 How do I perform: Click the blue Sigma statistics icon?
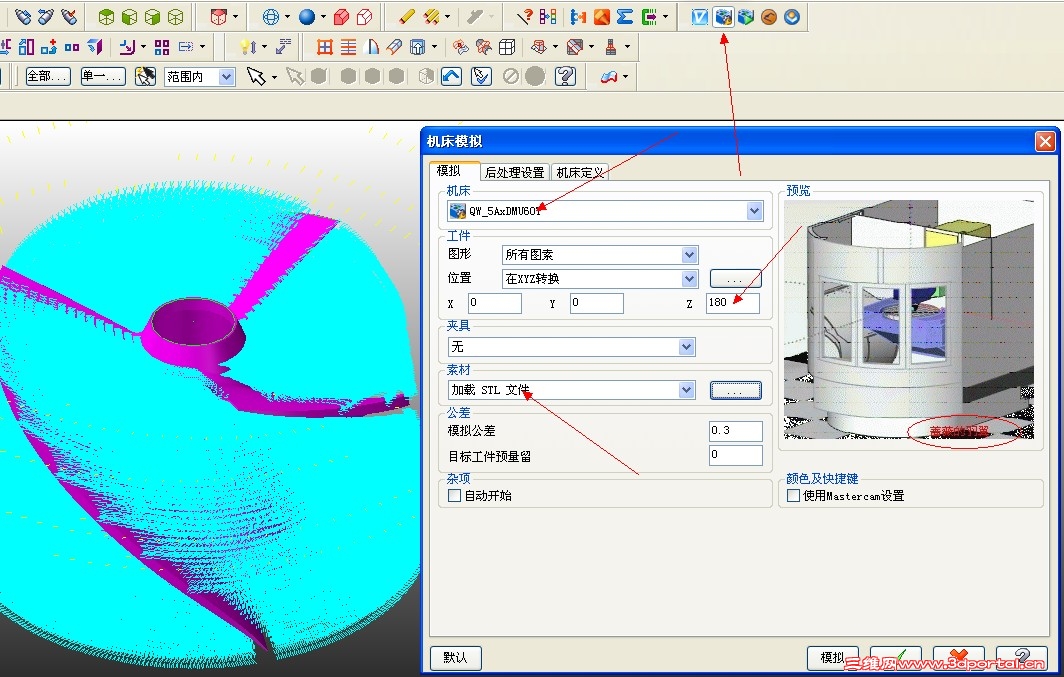625,17
